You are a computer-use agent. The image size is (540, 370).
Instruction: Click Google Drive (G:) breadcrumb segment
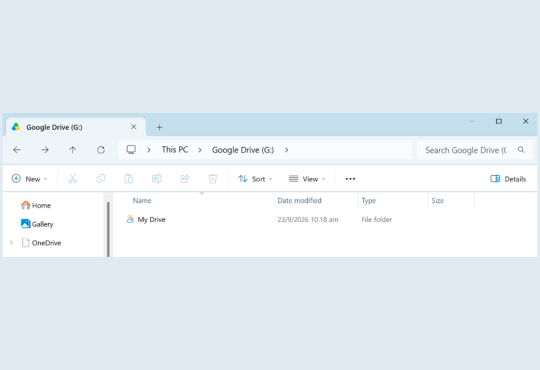[243, 150]
